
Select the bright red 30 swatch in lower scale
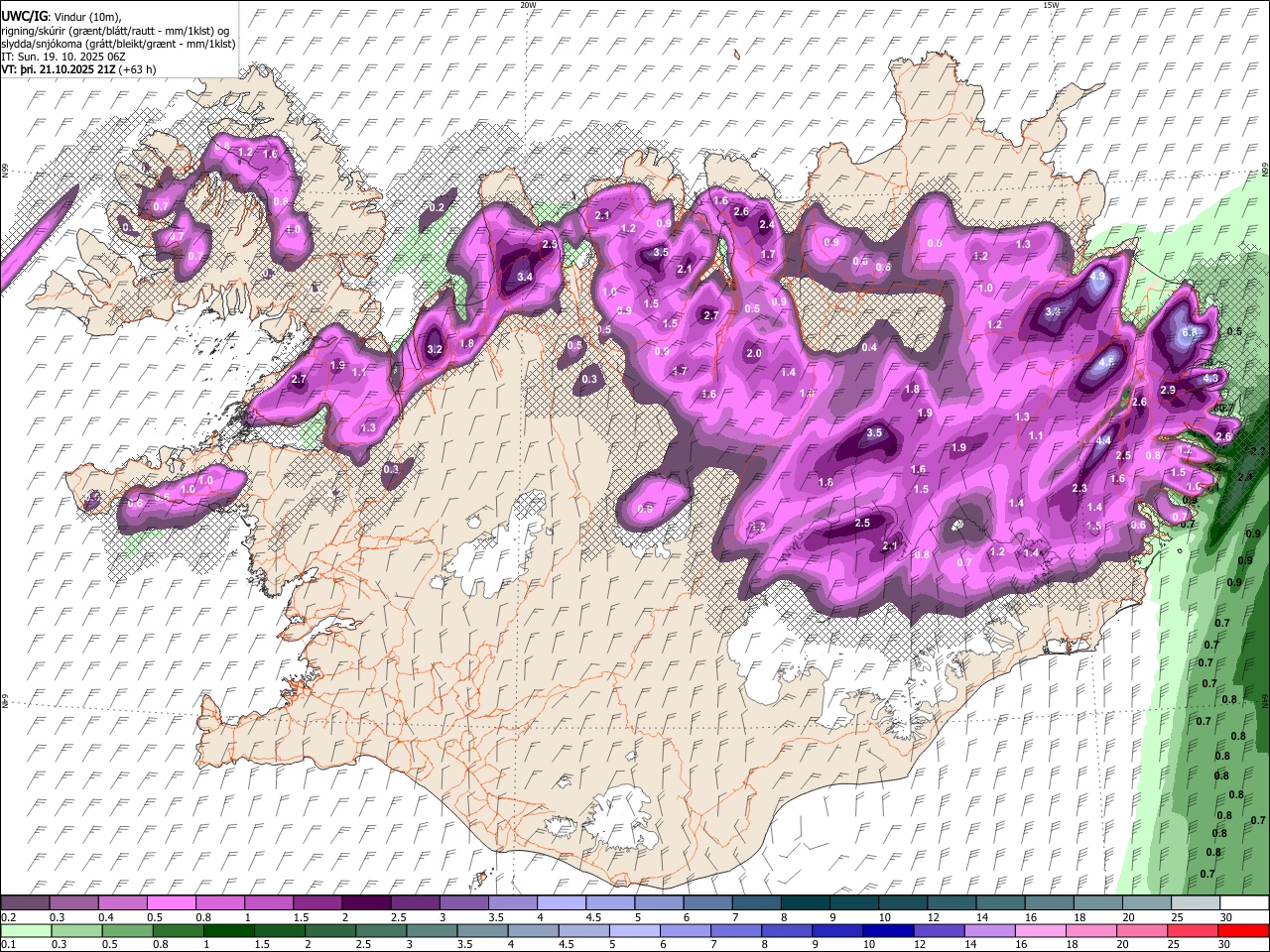point(1243,930)
